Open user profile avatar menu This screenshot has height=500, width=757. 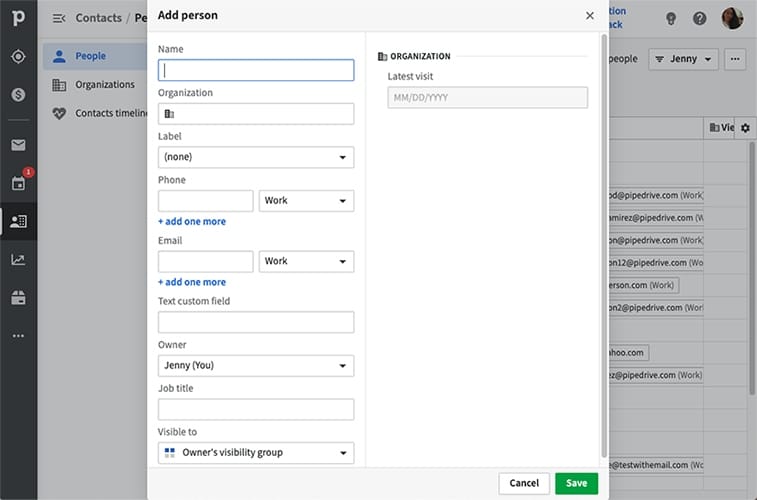tap(732, 18)
